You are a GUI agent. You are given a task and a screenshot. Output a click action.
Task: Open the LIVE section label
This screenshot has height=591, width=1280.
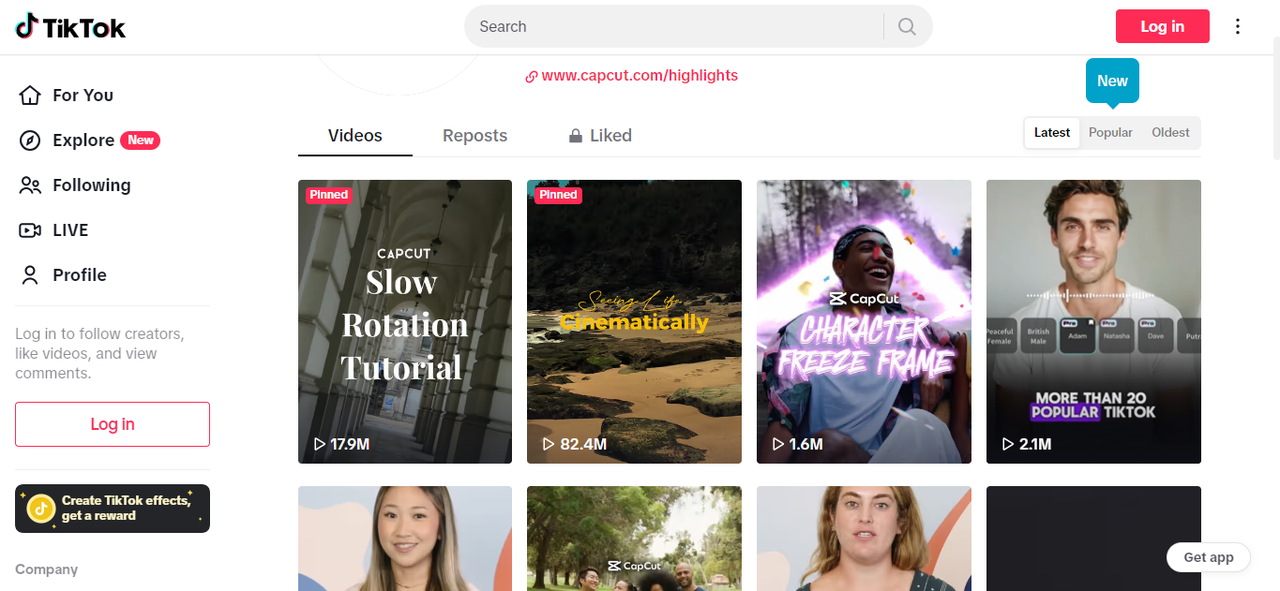70,230
